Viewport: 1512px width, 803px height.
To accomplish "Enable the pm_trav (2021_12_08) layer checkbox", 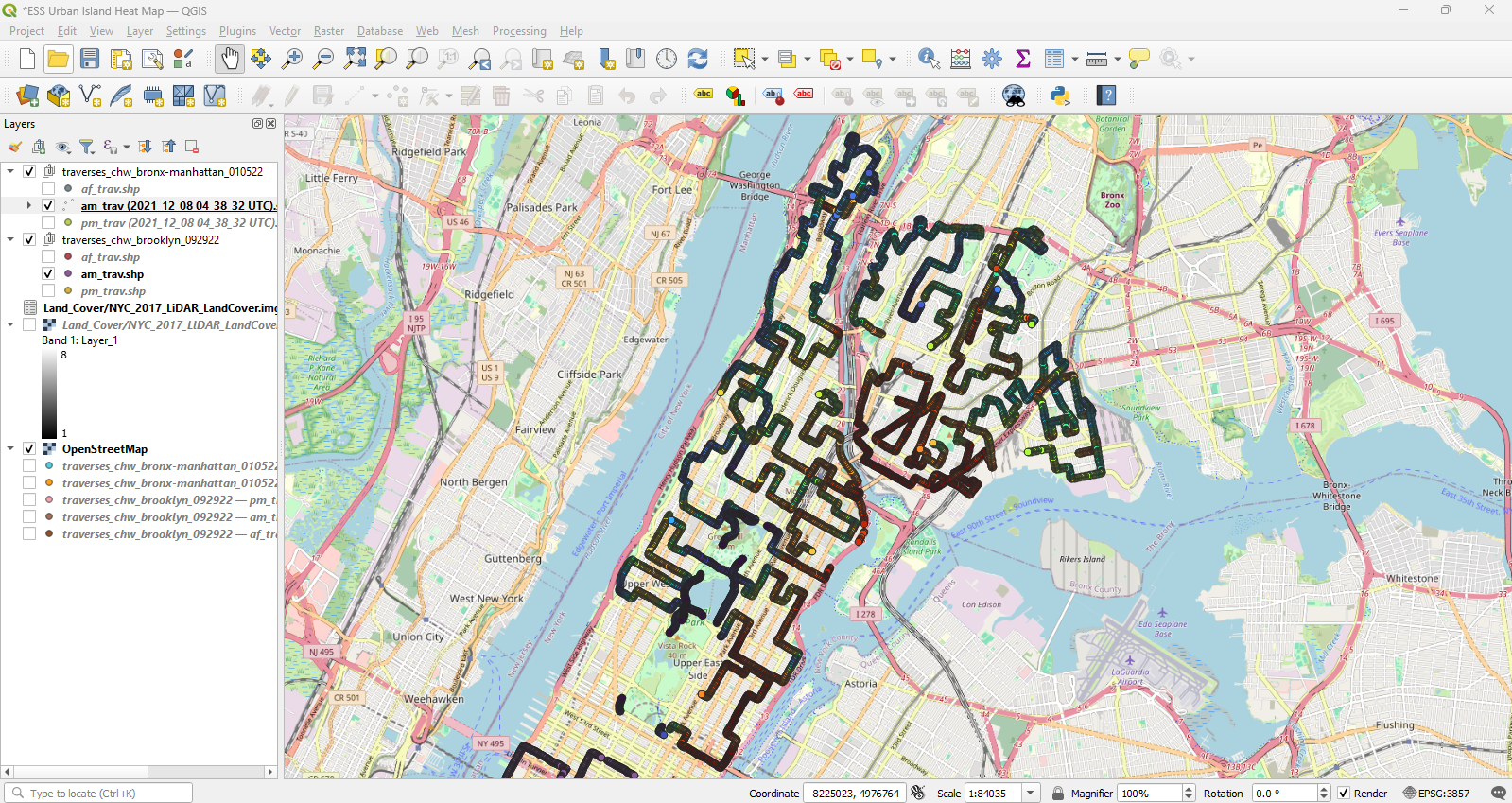I will point(48,223).
